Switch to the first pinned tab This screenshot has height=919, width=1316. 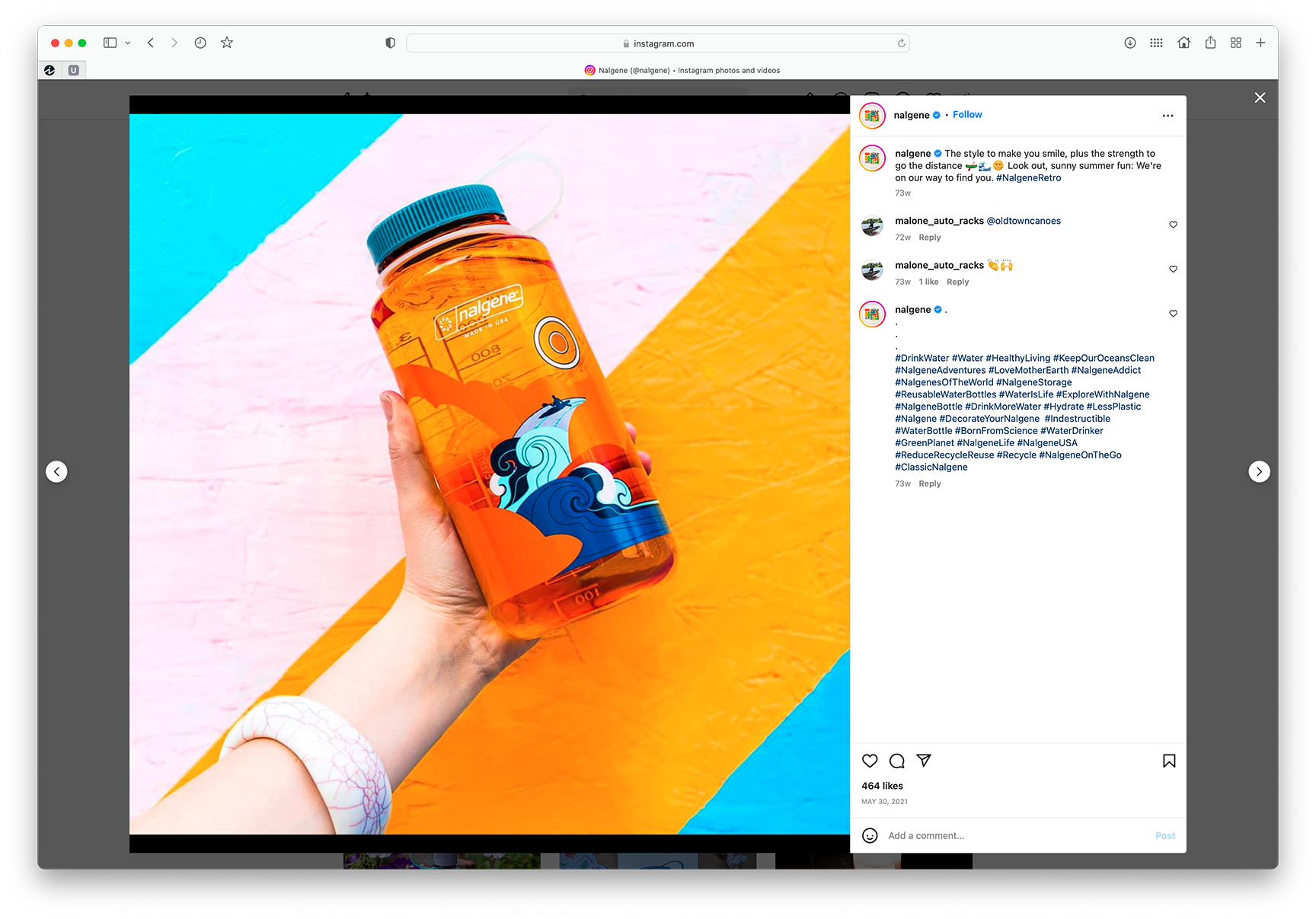click(50, 70)
